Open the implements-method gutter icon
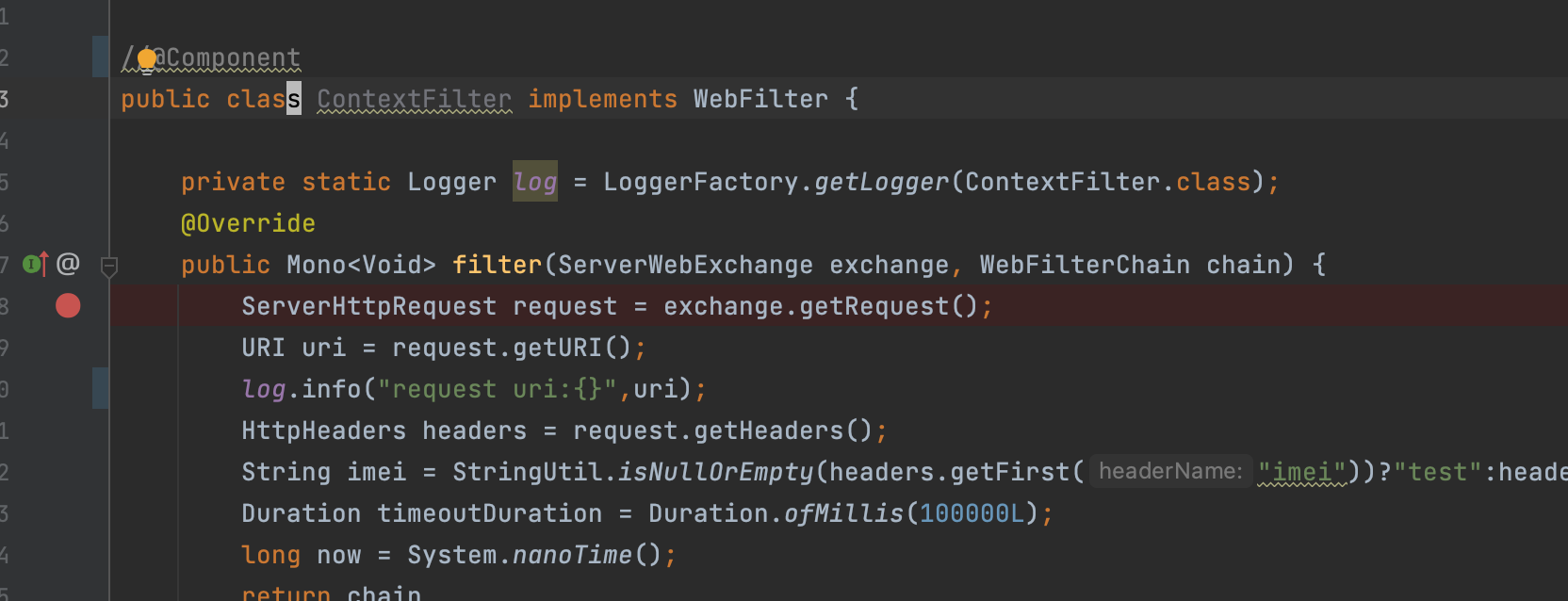 (x=35, y=264)
